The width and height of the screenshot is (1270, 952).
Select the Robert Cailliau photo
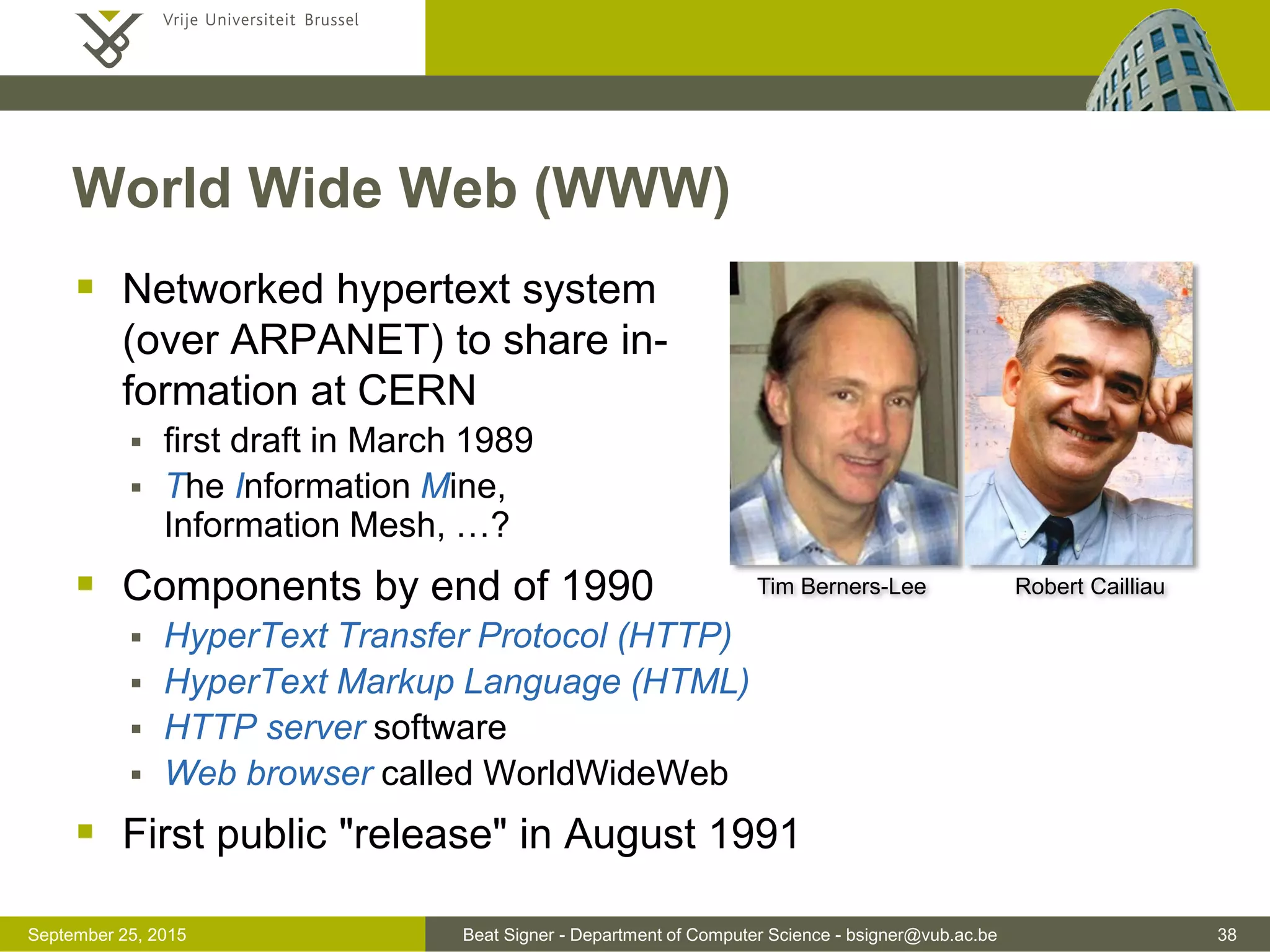pyautogui.click(x=1079, y=413)
